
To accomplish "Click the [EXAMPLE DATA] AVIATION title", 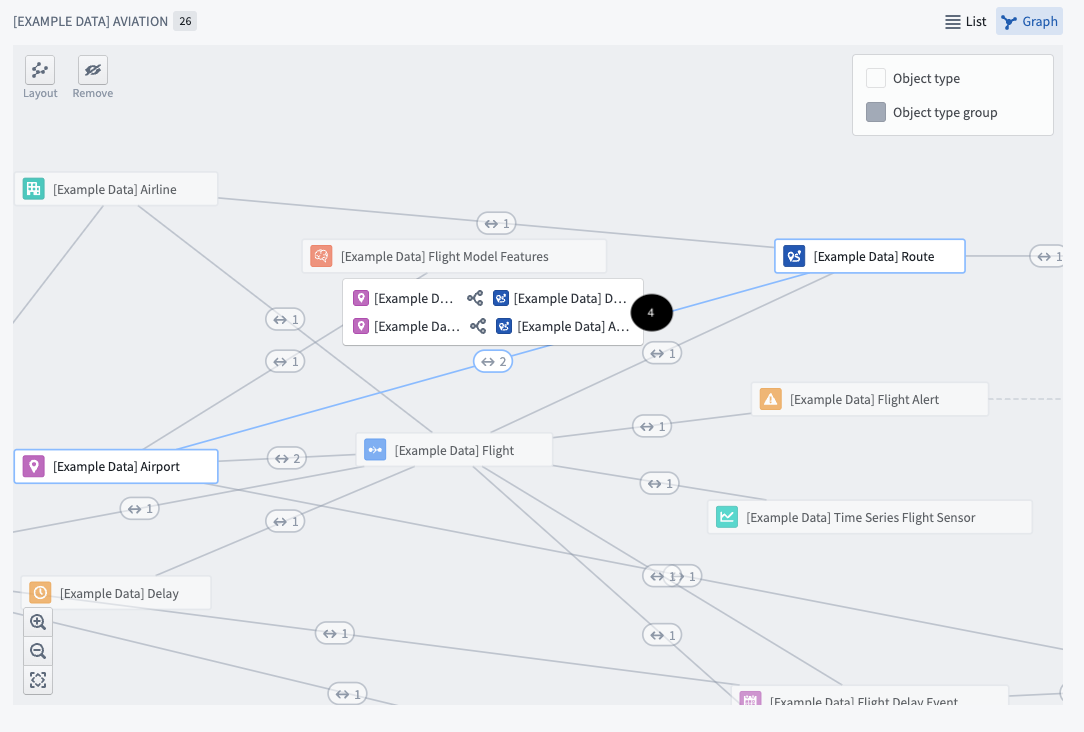I will [91, 21].
